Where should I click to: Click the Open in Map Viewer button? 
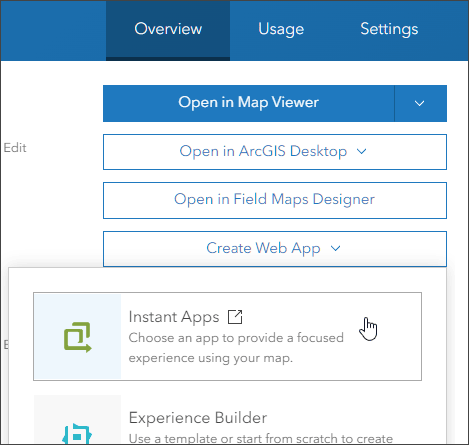(249, 103)
